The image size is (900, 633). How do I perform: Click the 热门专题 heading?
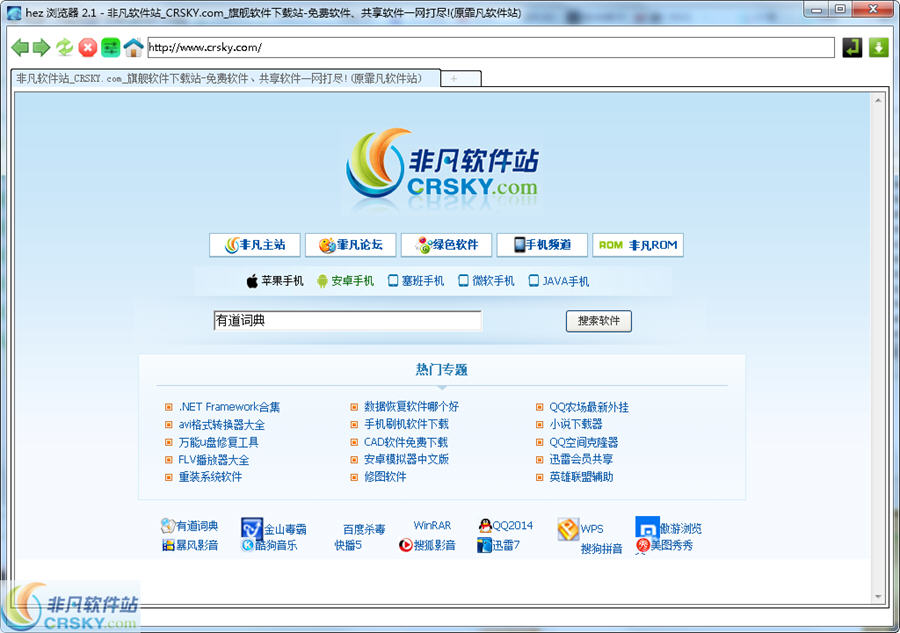(x=441, y=370)
